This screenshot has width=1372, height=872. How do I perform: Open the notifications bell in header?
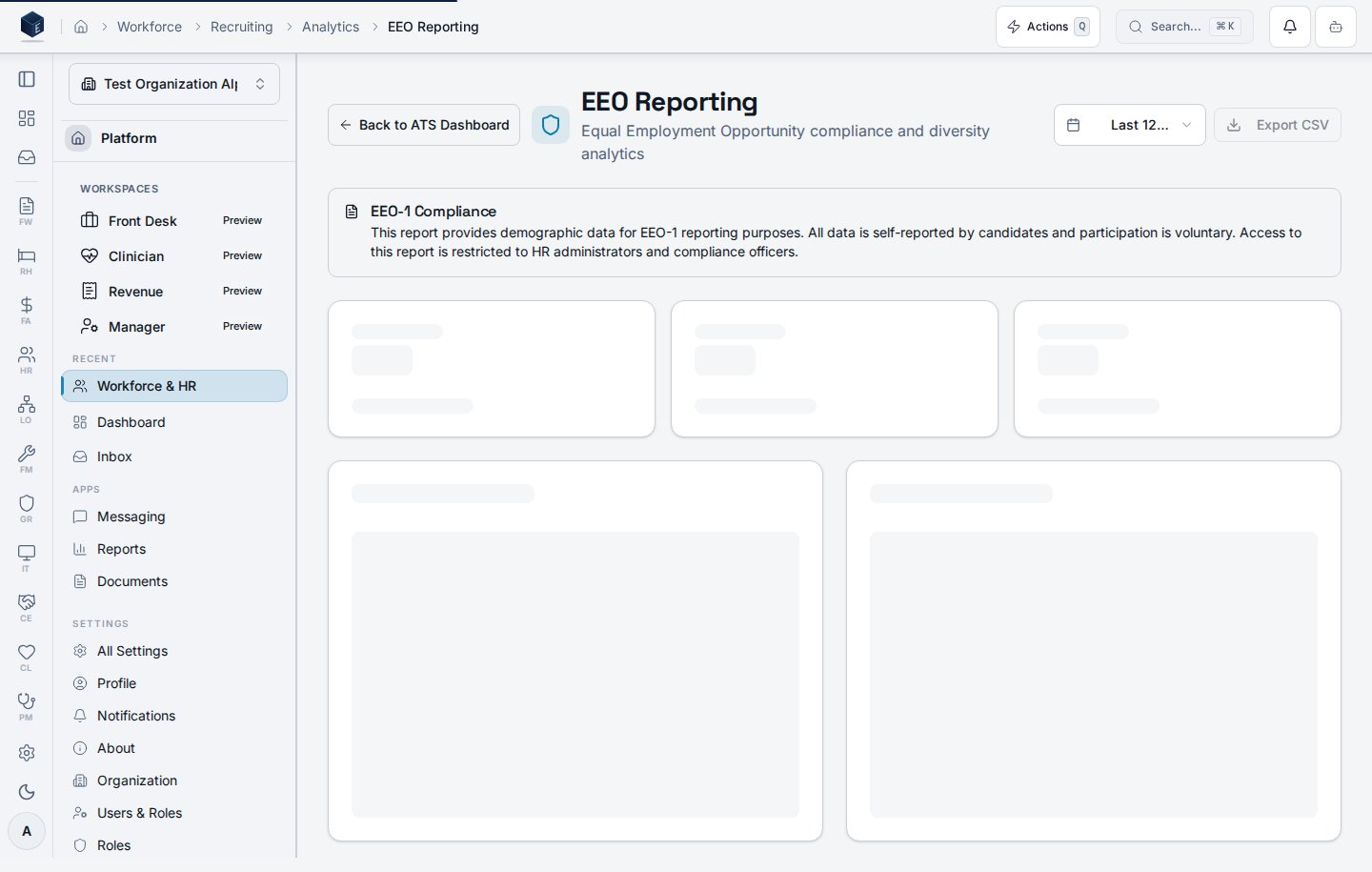[x=1290, y=27]
